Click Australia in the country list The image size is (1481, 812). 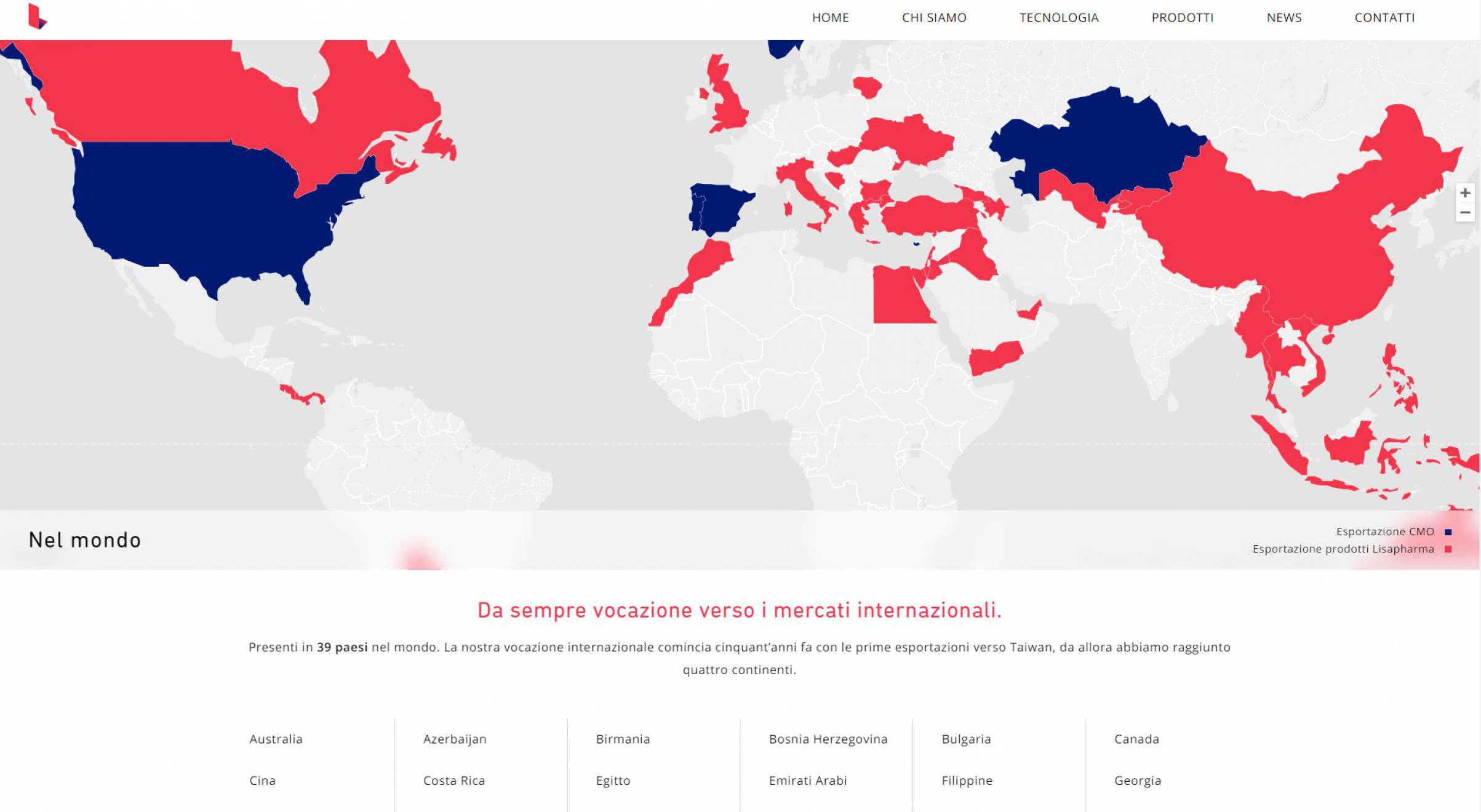tap(276, 739)
